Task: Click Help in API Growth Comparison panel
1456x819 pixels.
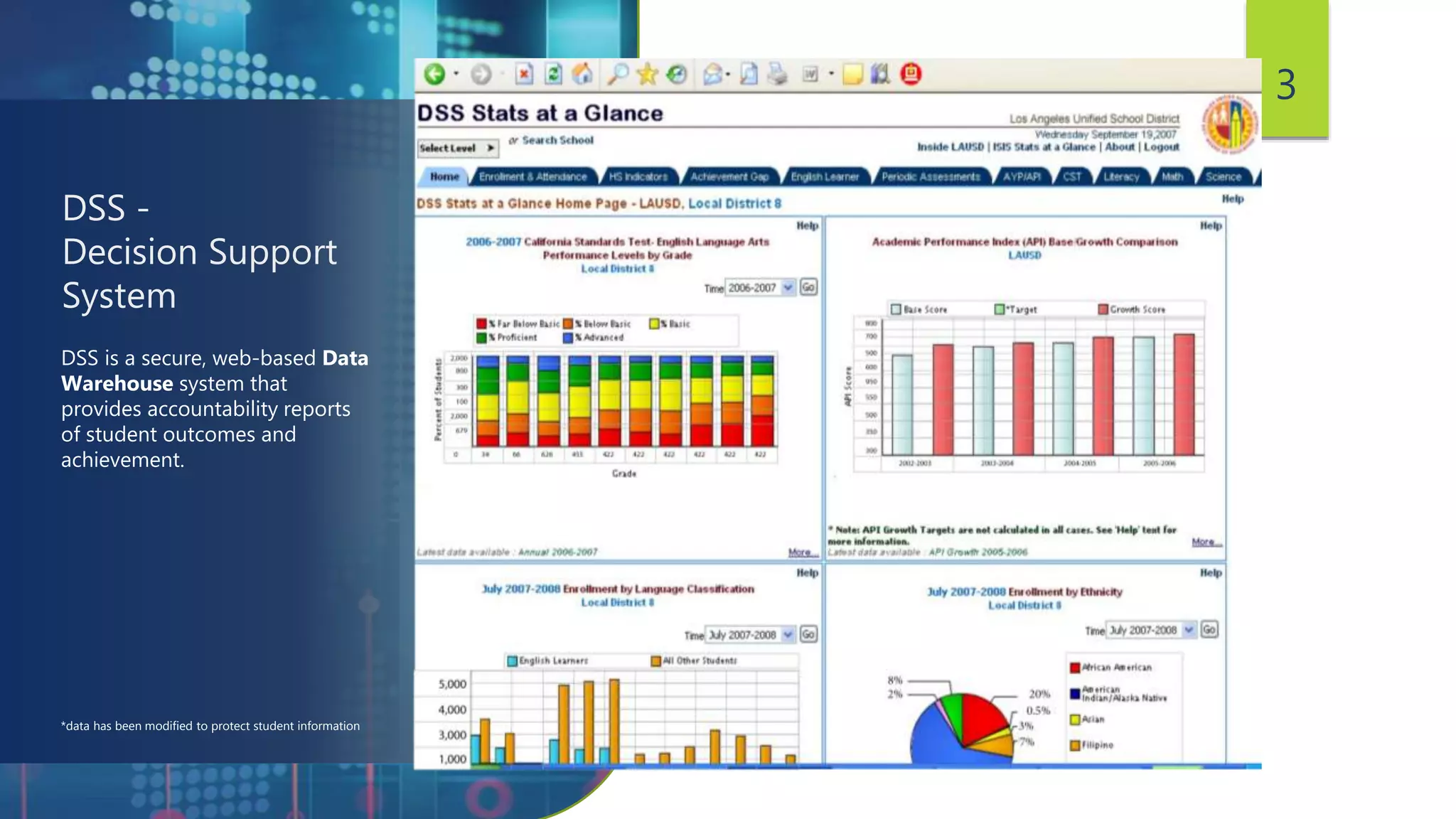Action: (1211, 225)
